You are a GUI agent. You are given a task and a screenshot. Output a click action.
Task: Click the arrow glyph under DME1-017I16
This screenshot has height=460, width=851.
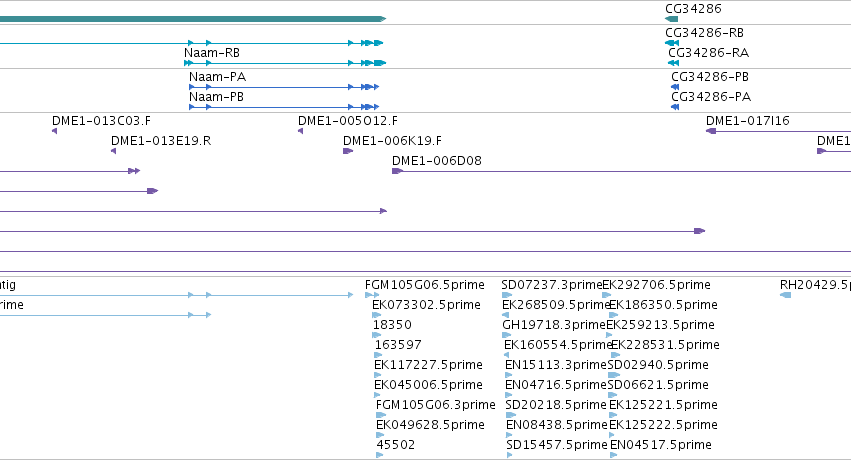click(x=711, y=131)
